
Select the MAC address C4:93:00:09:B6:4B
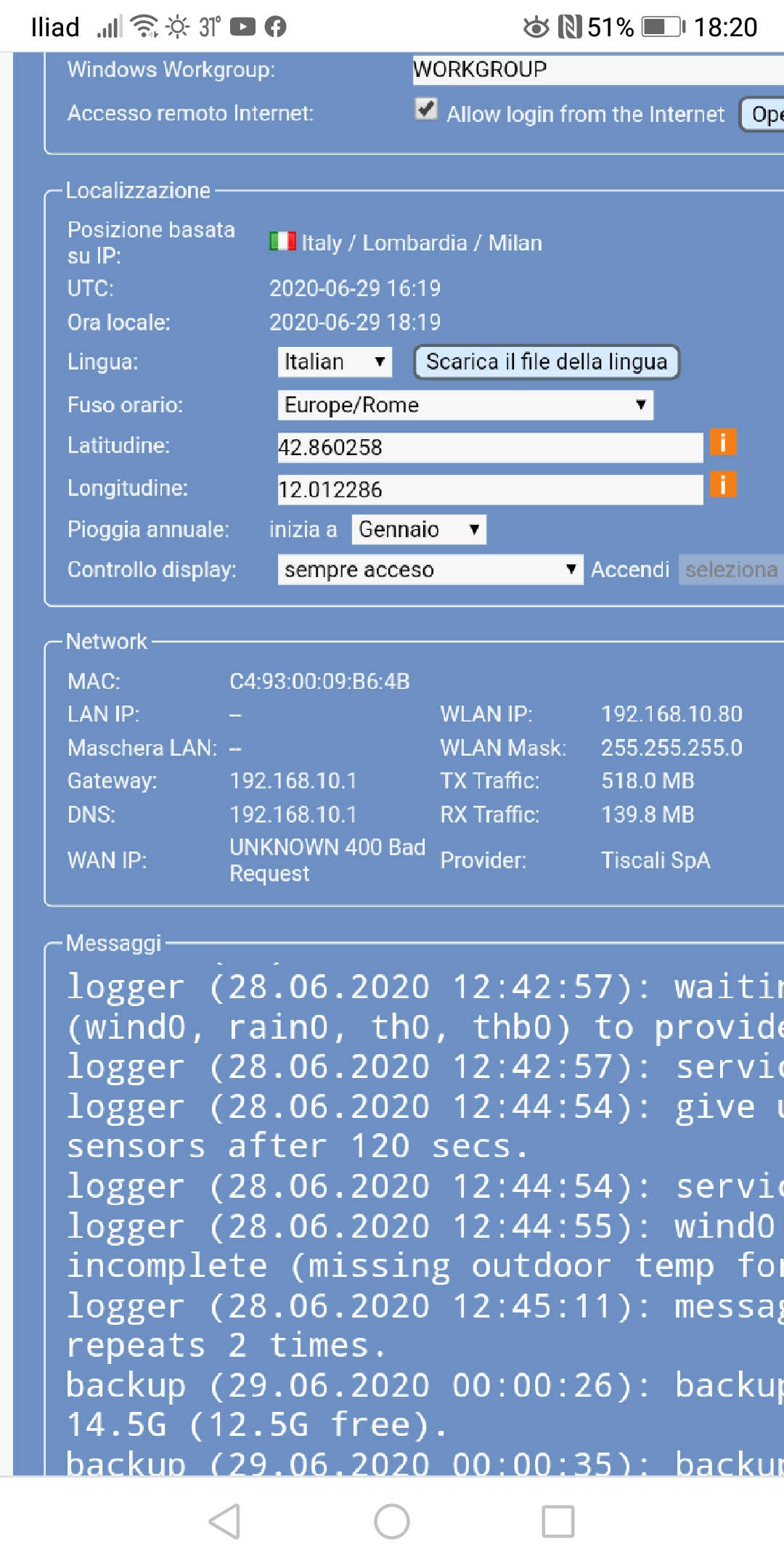tap(320, 681)
